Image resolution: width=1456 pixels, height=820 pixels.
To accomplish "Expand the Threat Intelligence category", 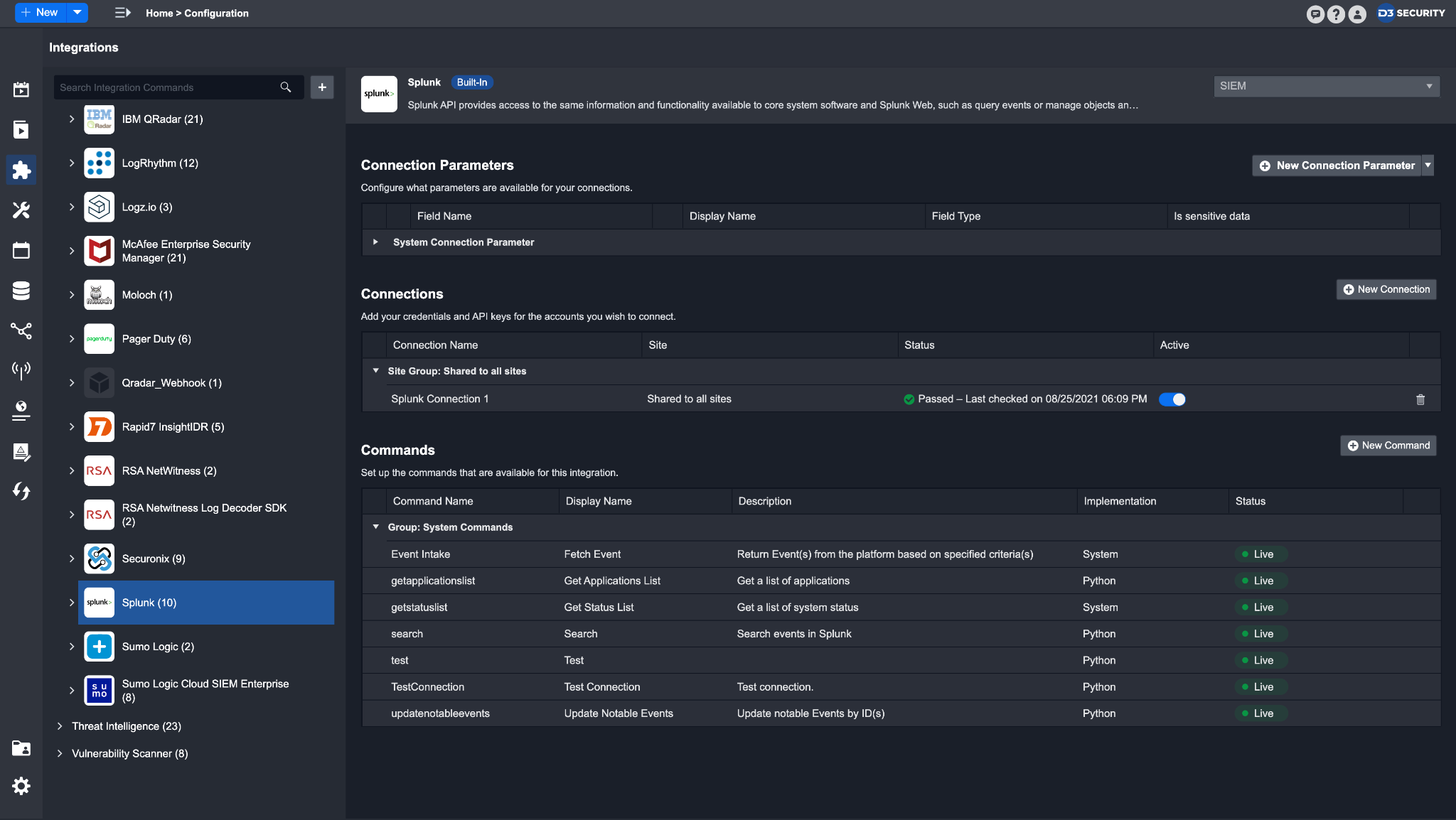I will click(60, 726).
